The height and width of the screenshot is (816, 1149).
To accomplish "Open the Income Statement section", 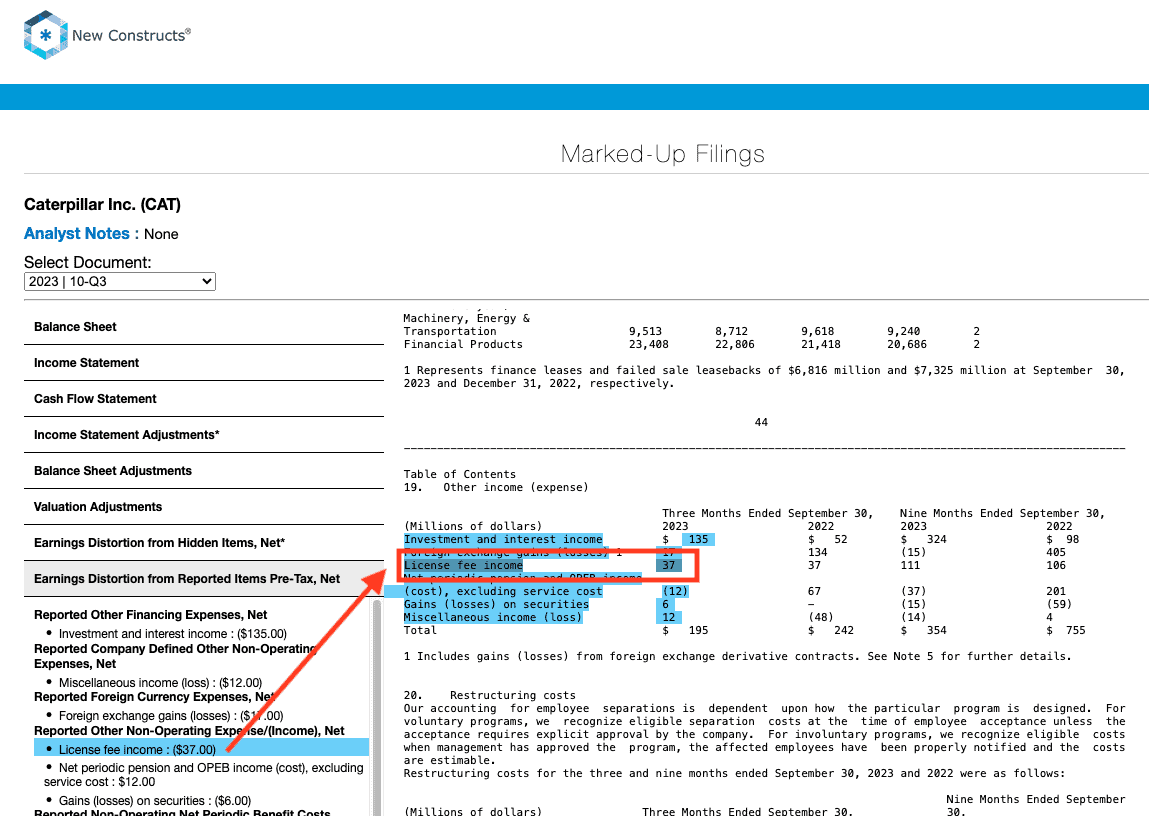I will 204,363.
